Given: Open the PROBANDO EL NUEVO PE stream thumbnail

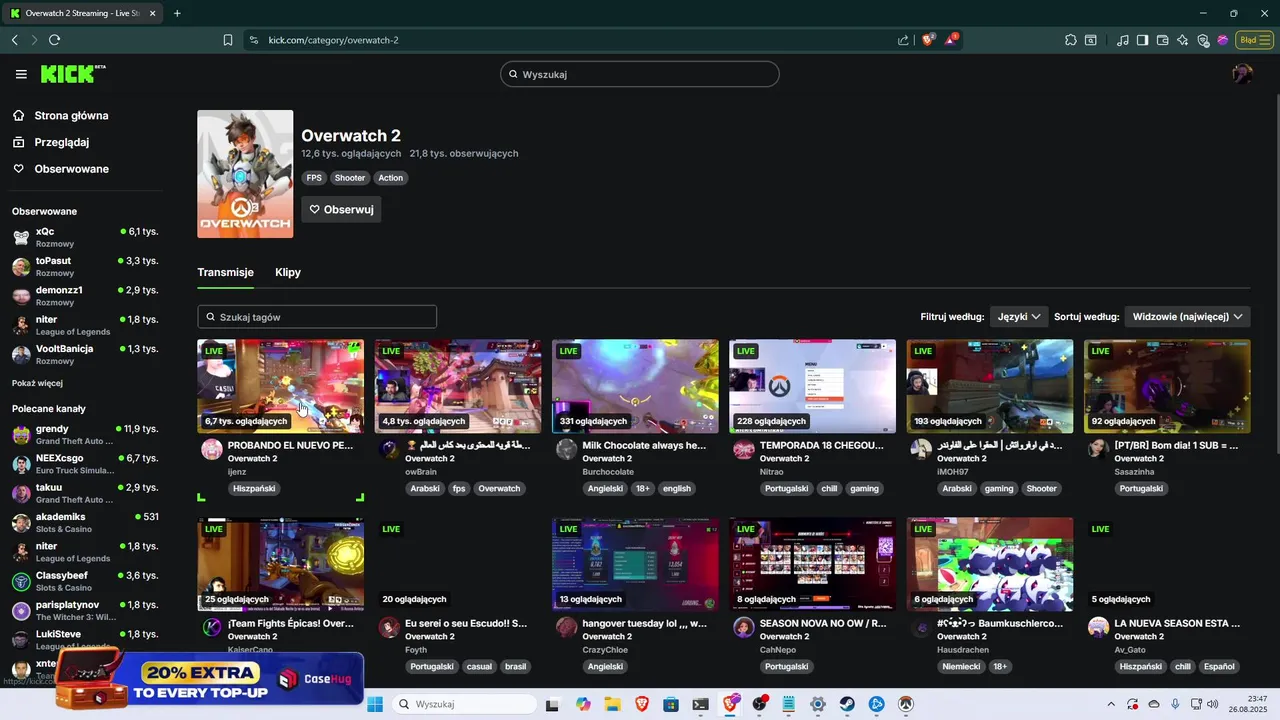Looking at the screenshot, I should 281,386.
